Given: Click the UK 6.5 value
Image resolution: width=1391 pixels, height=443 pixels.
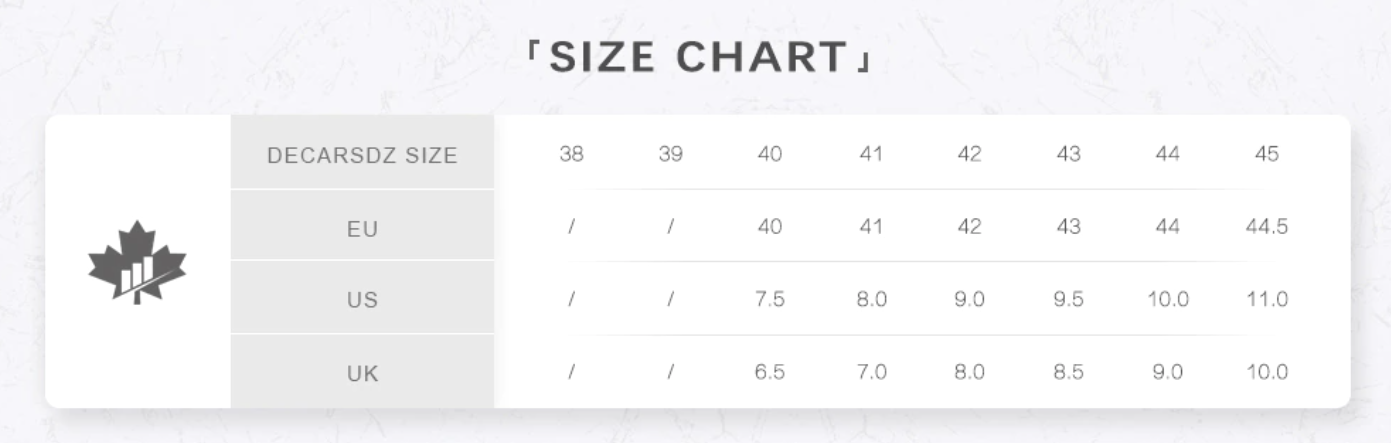Looking at the screenshot, I should pos(770,372).
